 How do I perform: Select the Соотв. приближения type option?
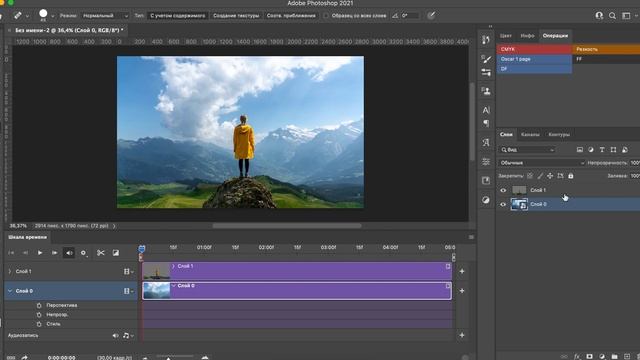point(291,16)
